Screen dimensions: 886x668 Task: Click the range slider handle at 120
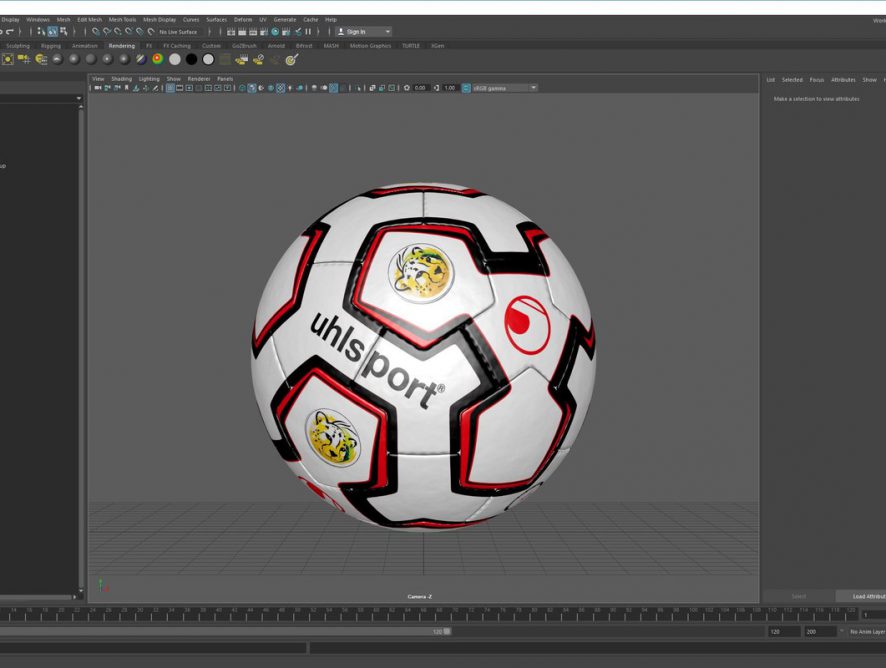pos(447,632)
